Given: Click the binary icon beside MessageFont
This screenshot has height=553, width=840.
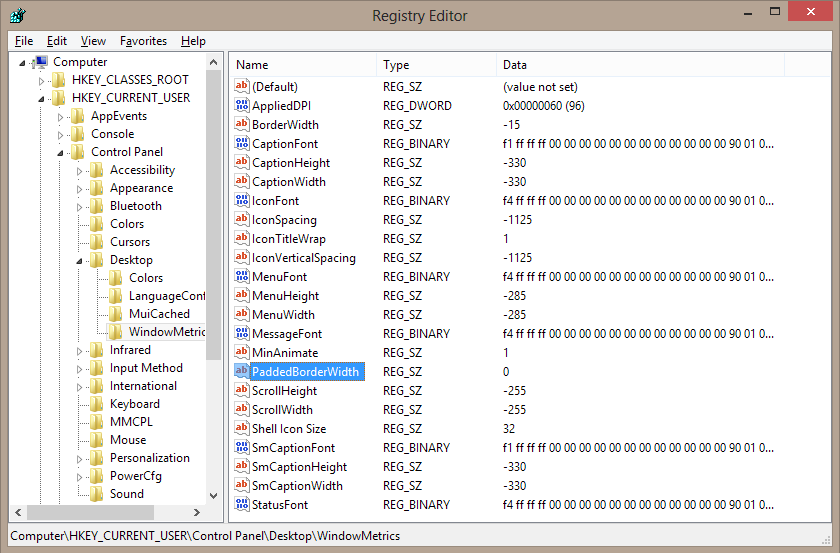Looking at the screenshot, I should (x=242, y=333).
